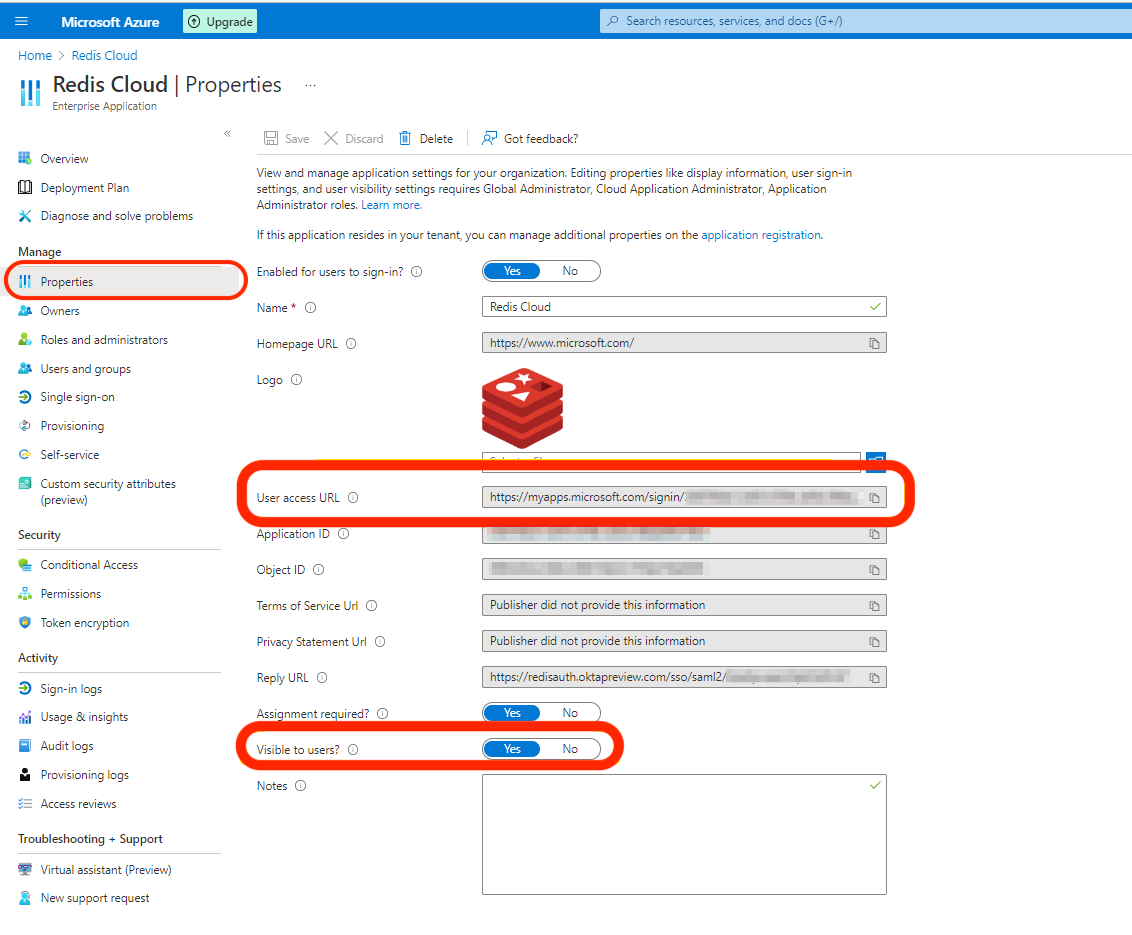
Task: Open Users and groups in sidebar
Action: pyautogui.click(x=85, y=369)
